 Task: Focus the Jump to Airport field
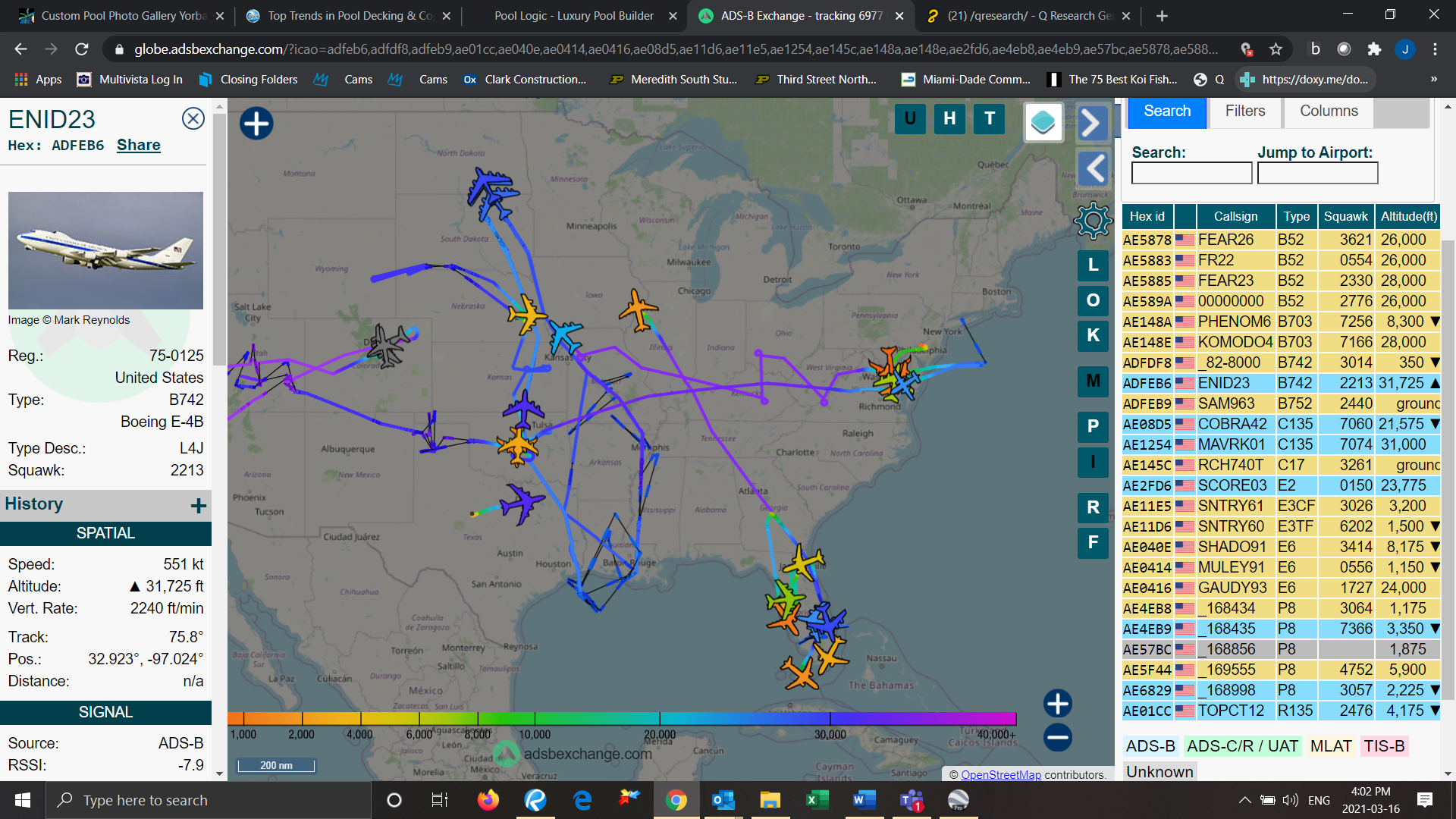[x=1317, y=174]
